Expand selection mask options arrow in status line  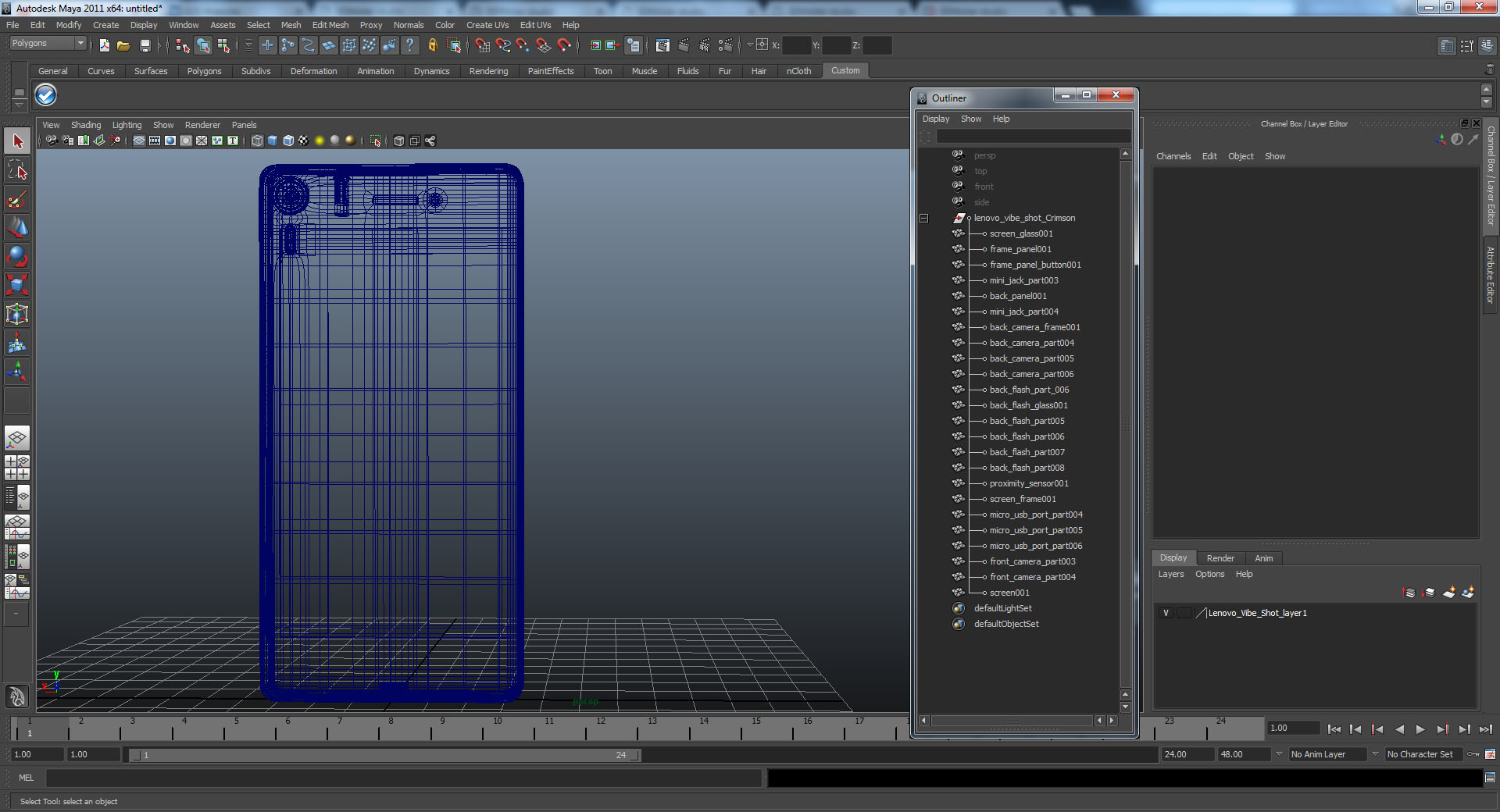[248, 45]
